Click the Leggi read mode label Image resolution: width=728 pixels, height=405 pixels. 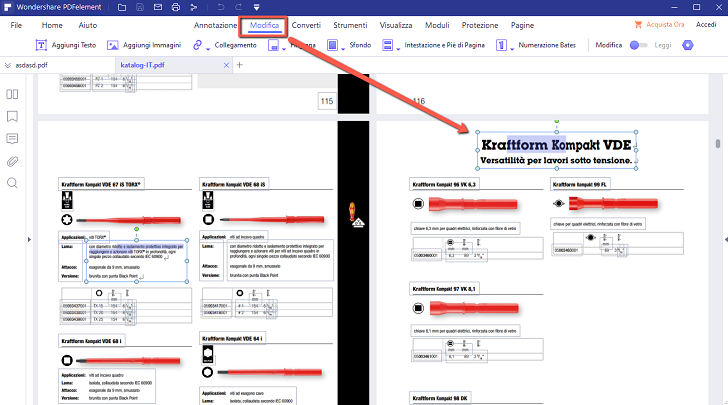pyautogui.click(x=663, y=45)
